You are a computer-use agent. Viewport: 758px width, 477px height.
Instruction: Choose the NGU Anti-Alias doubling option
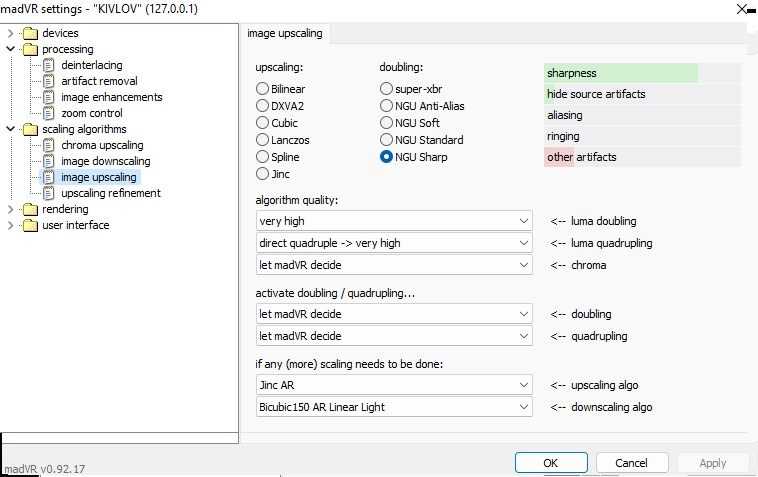click(x=386, y=106)
